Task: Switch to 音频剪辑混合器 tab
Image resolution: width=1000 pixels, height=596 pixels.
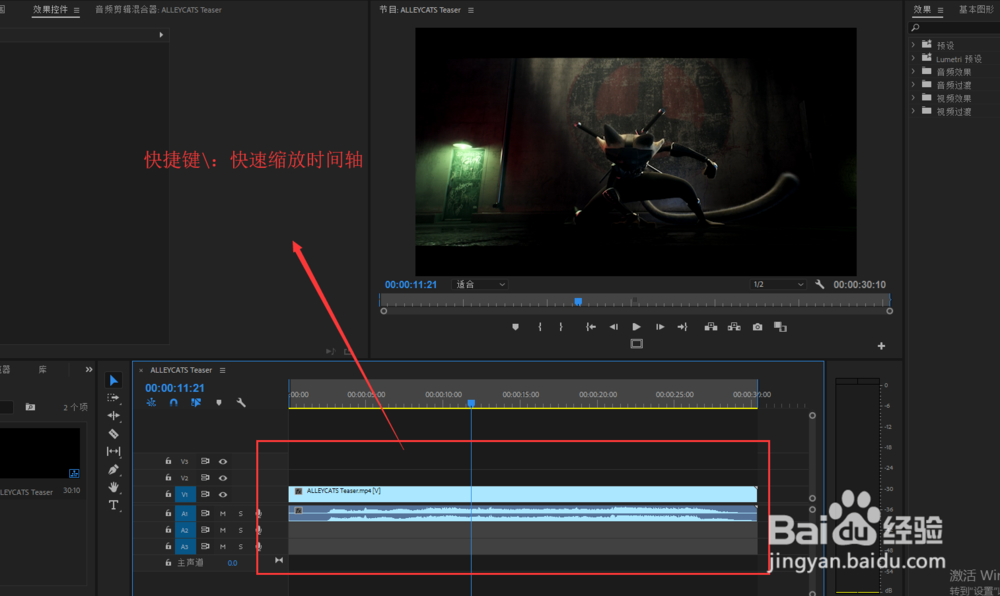Action: tap(158, 10)
